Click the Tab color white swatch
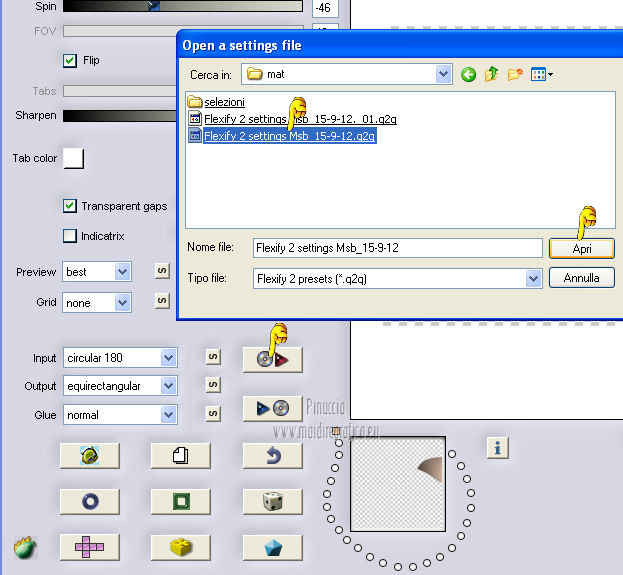This screenshot has height=575, width=623. [74, 159]
